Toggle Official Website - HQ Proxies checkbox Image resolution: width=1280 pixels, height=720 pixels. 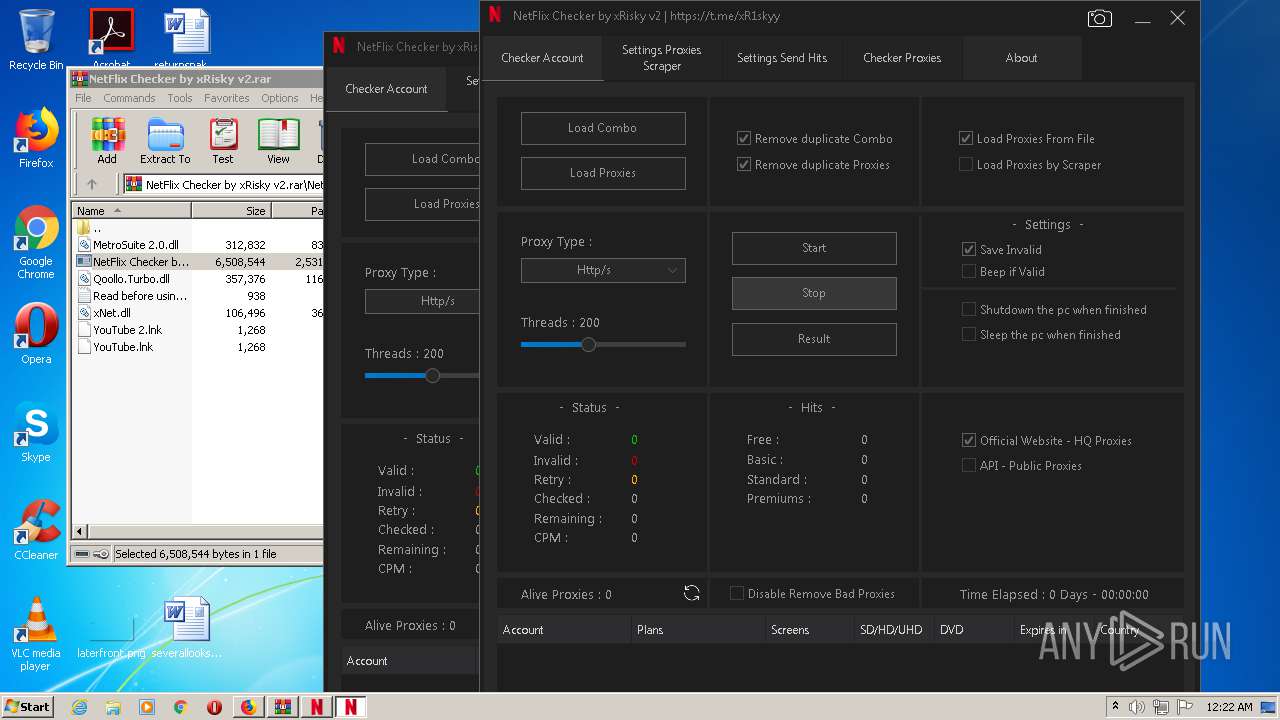(x=969, y=440)
